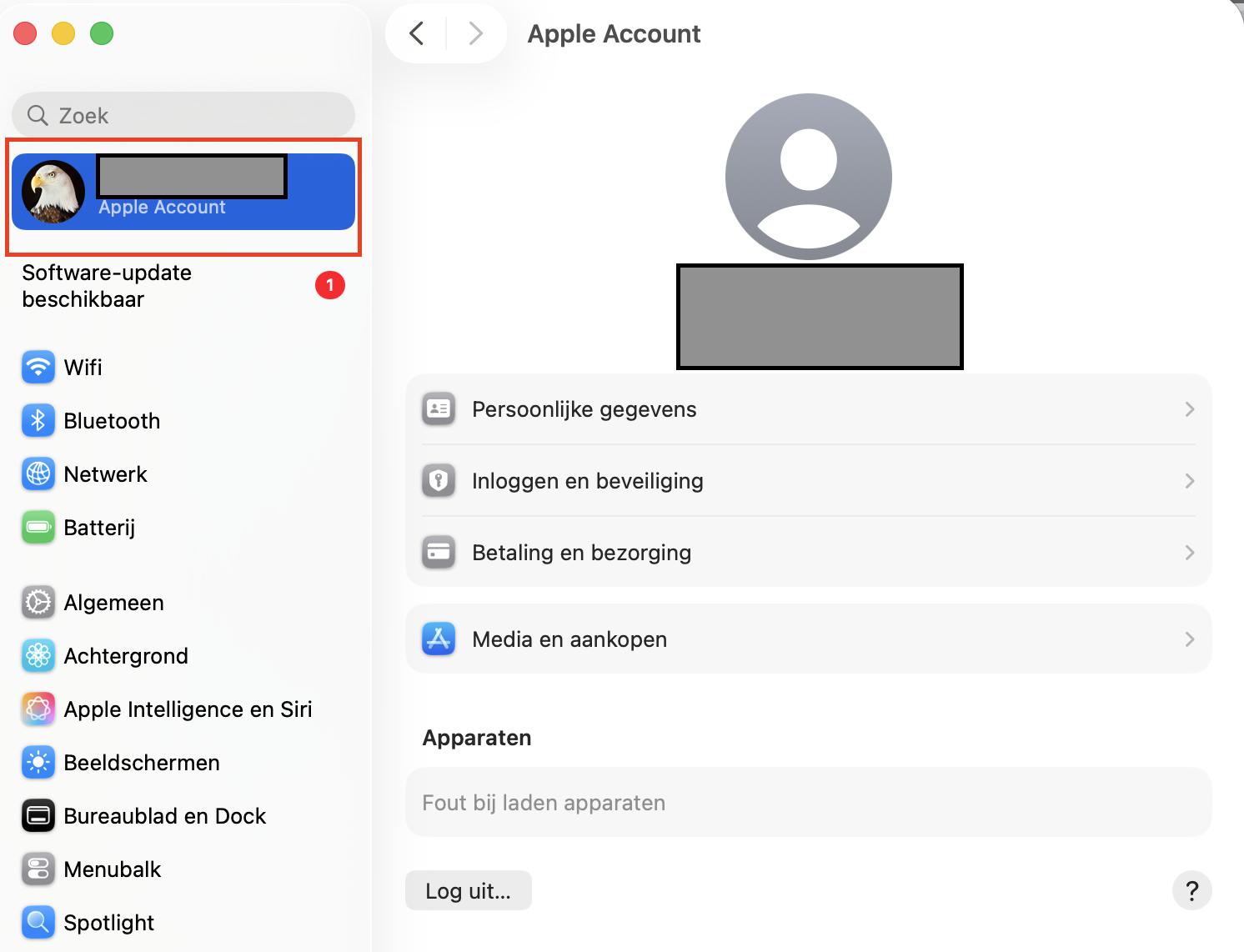
Task: Click inside the Zoek search field
Action: (183, 115)
